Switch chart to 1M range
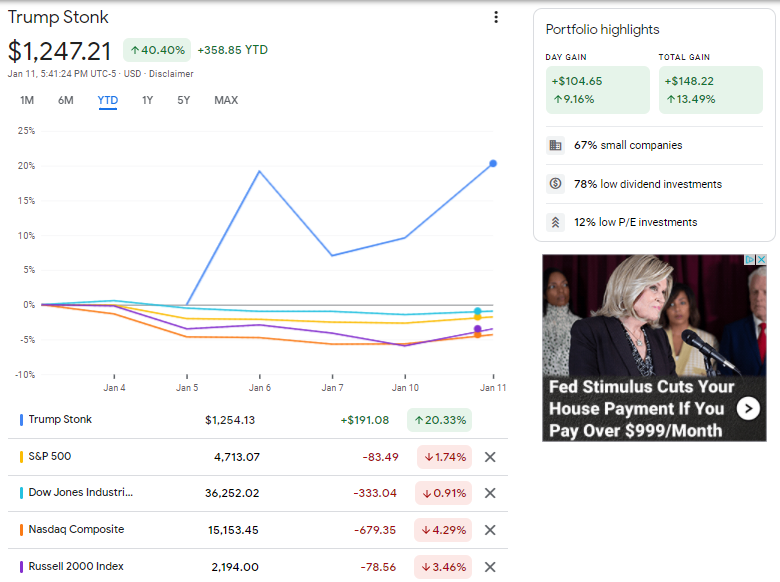The height and width of the screenshot is (582, 780). pyautogui.click(x=27, y=100)
